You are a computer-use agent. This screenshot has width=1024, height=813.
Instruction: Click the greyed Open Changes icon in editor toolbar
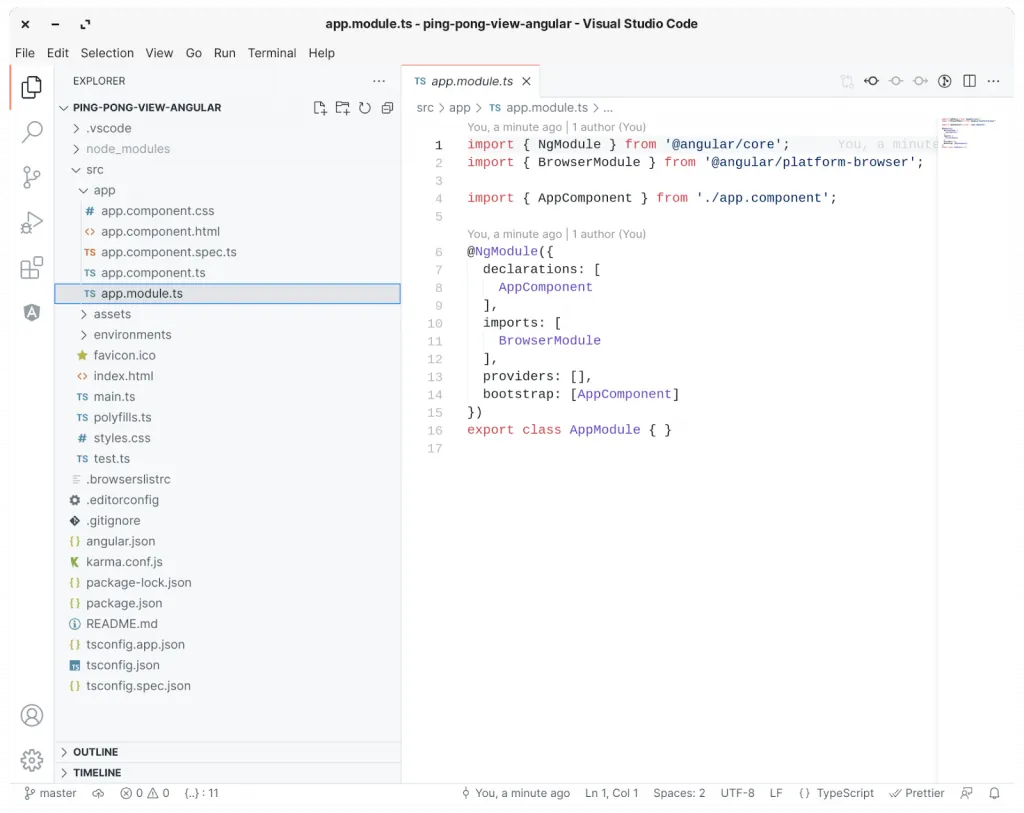coord(847,81)
